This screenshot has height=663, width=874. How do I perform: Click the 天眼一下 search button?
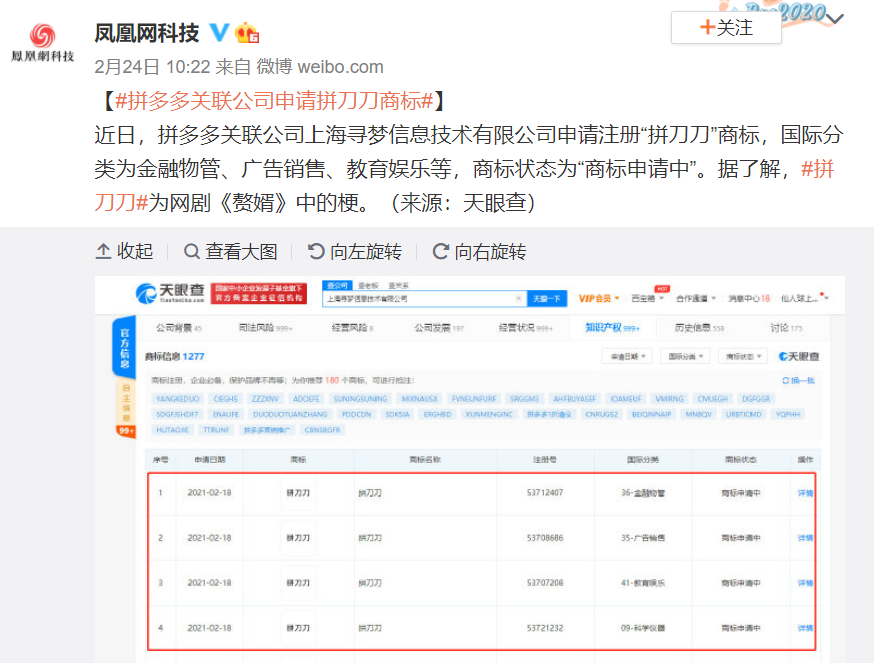pos(547,299)
